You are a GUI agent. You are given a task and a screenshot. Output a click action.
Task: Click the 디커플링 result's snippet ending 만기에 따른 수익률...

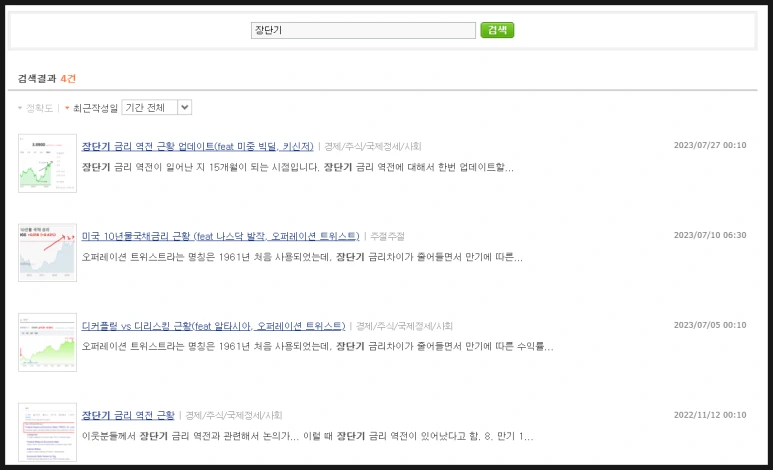pyautogui.click(x=317, y=346)
